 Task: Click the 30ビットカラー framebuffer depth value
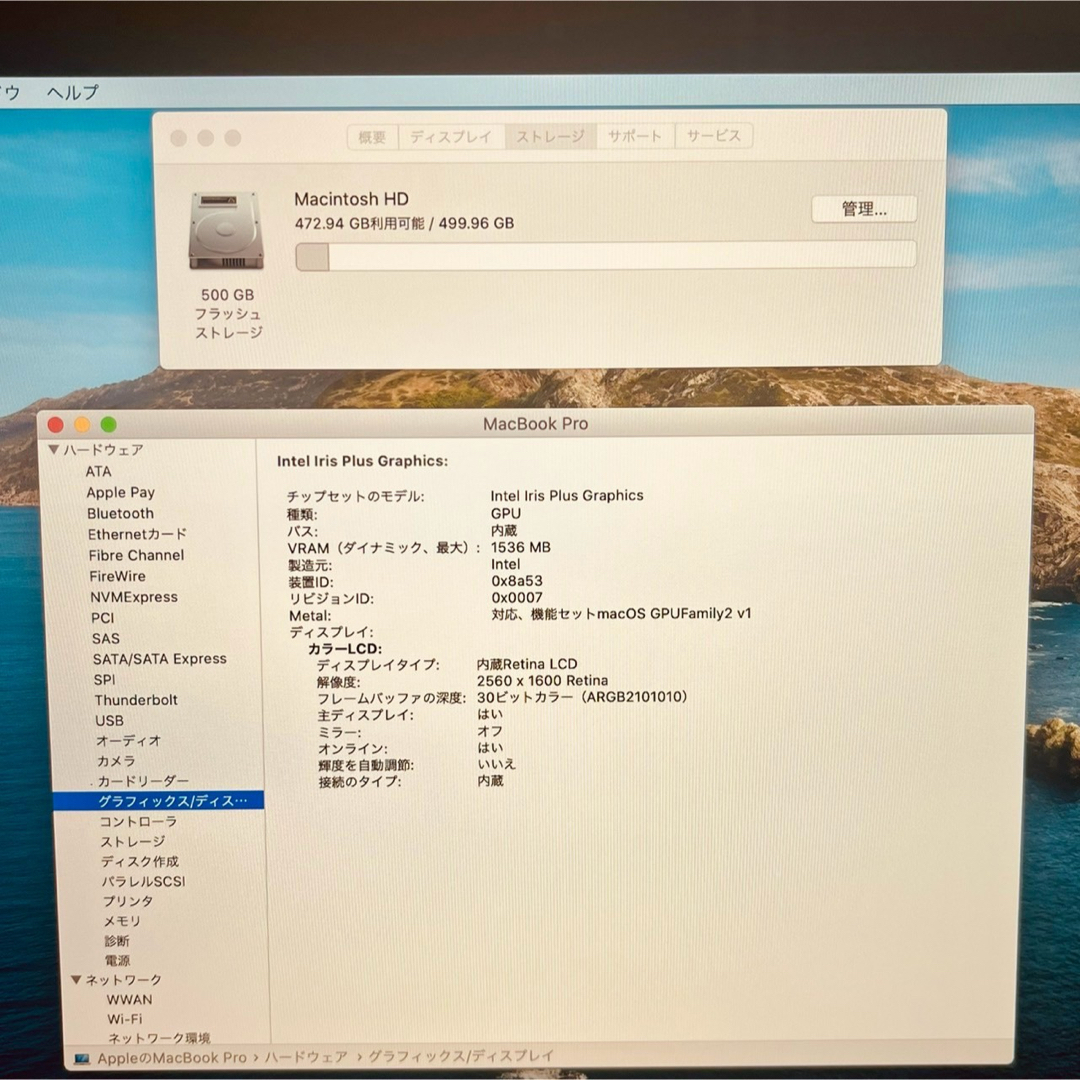(582, 697)
